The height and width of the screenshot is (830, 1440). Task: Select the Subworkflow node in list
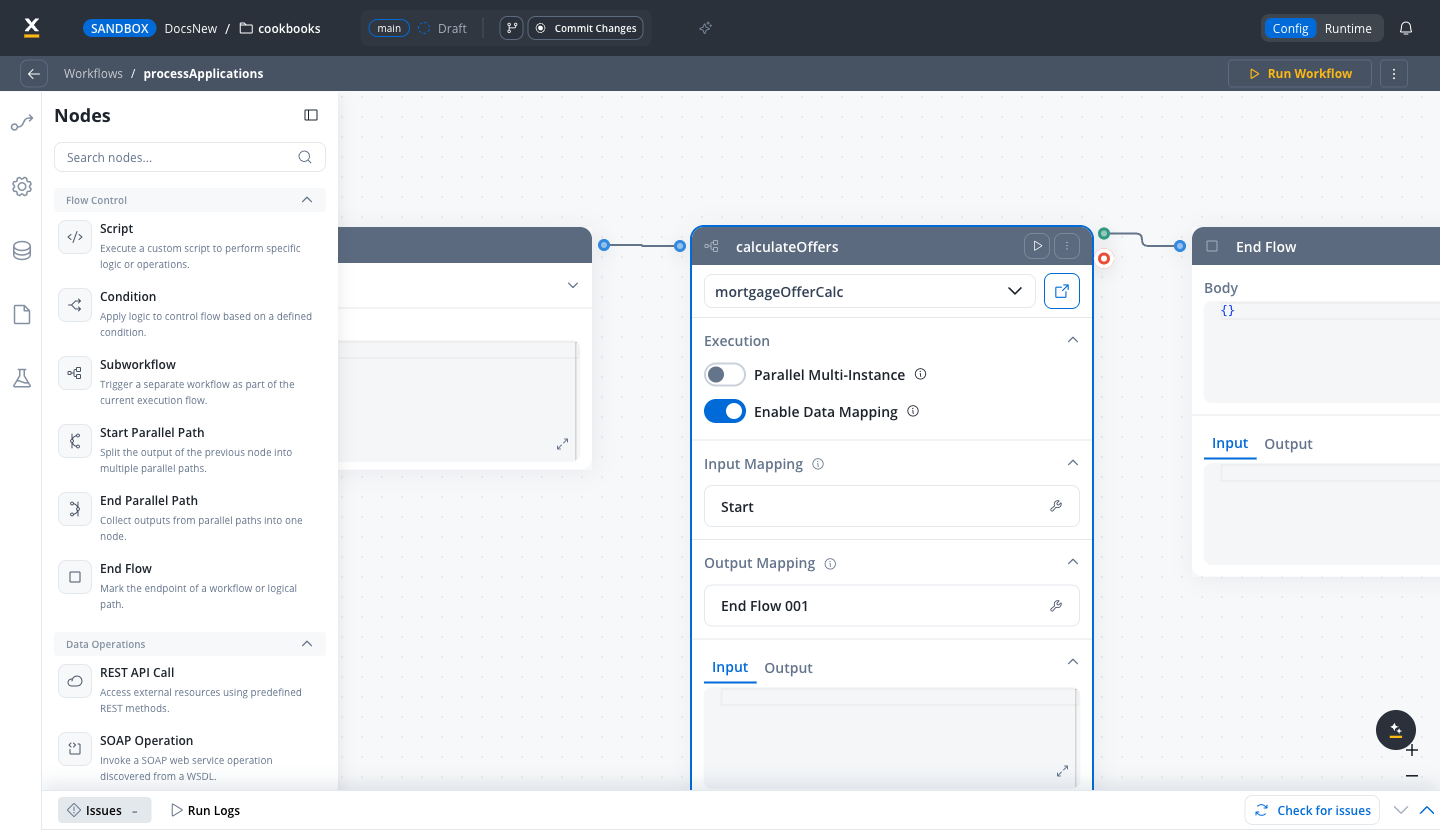[190, 381]
